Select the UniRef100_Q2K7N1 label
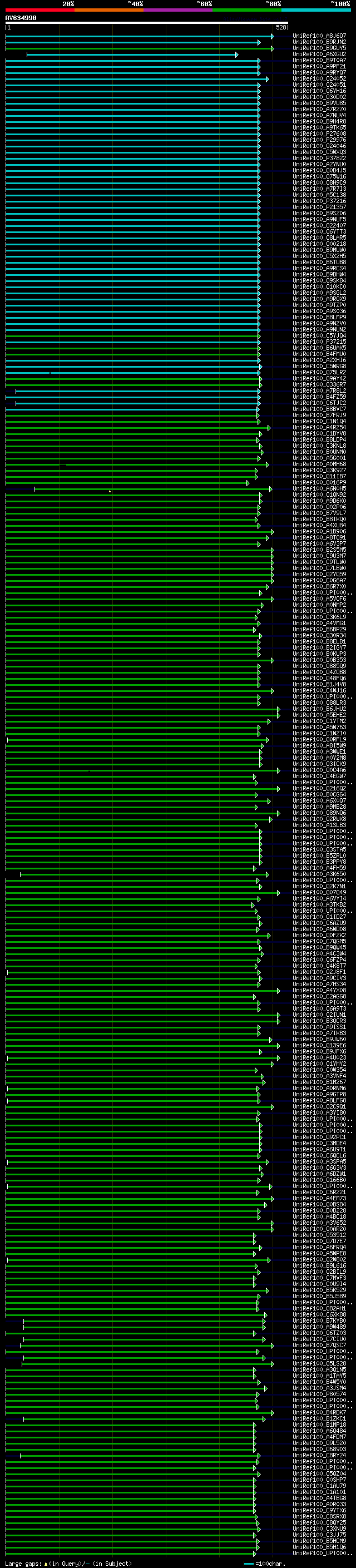Viewport: 356px width, 1568px height. pyautogui.click(x=319, y=886)
